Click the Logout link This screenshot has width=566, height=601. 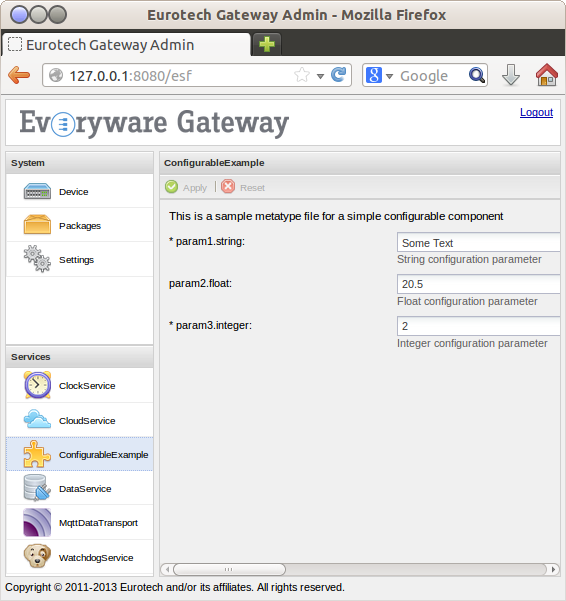pos(536,112)
